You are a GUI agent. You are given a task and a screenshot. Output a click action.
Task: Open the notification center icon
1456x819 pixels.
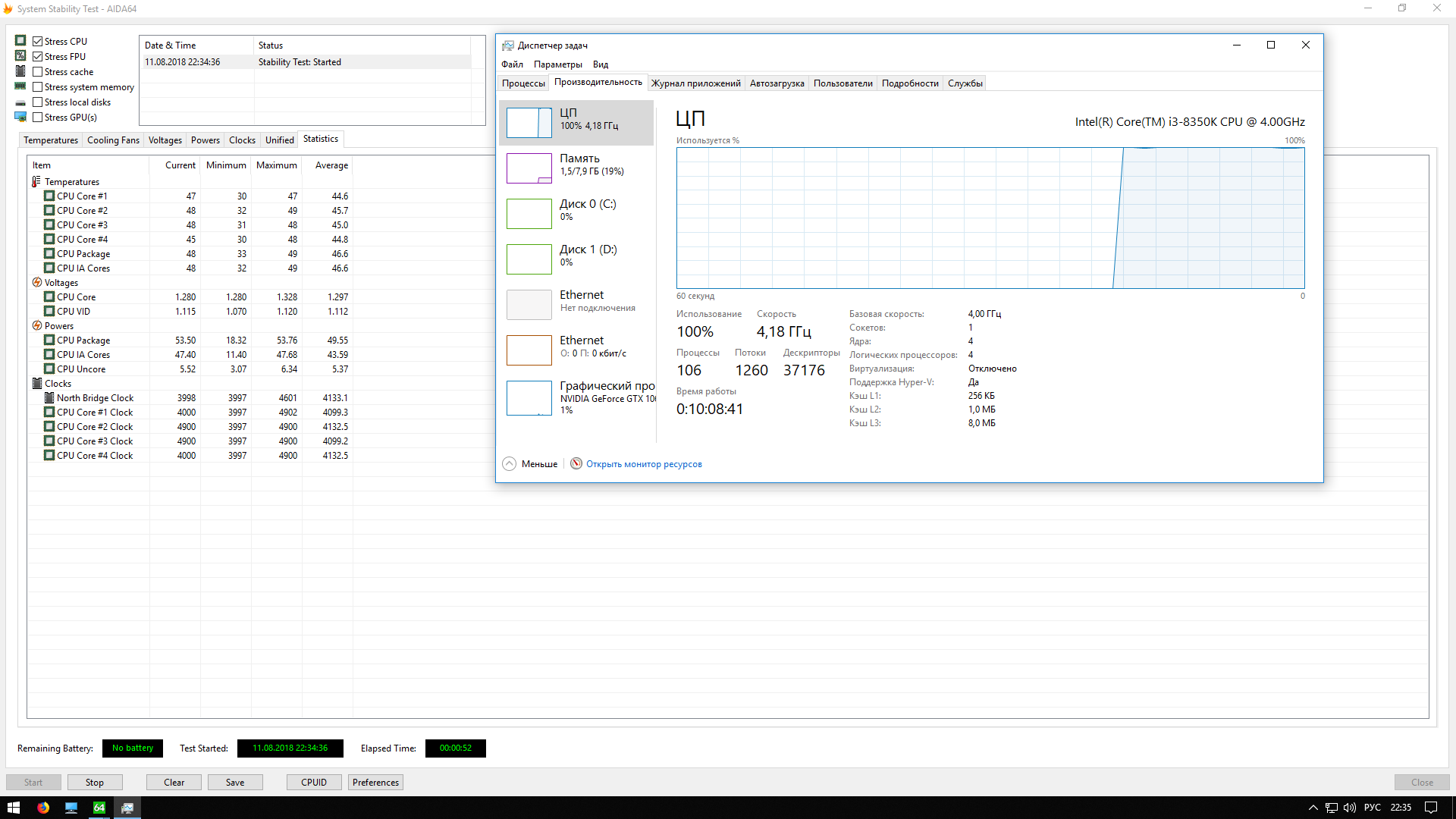1431,808
